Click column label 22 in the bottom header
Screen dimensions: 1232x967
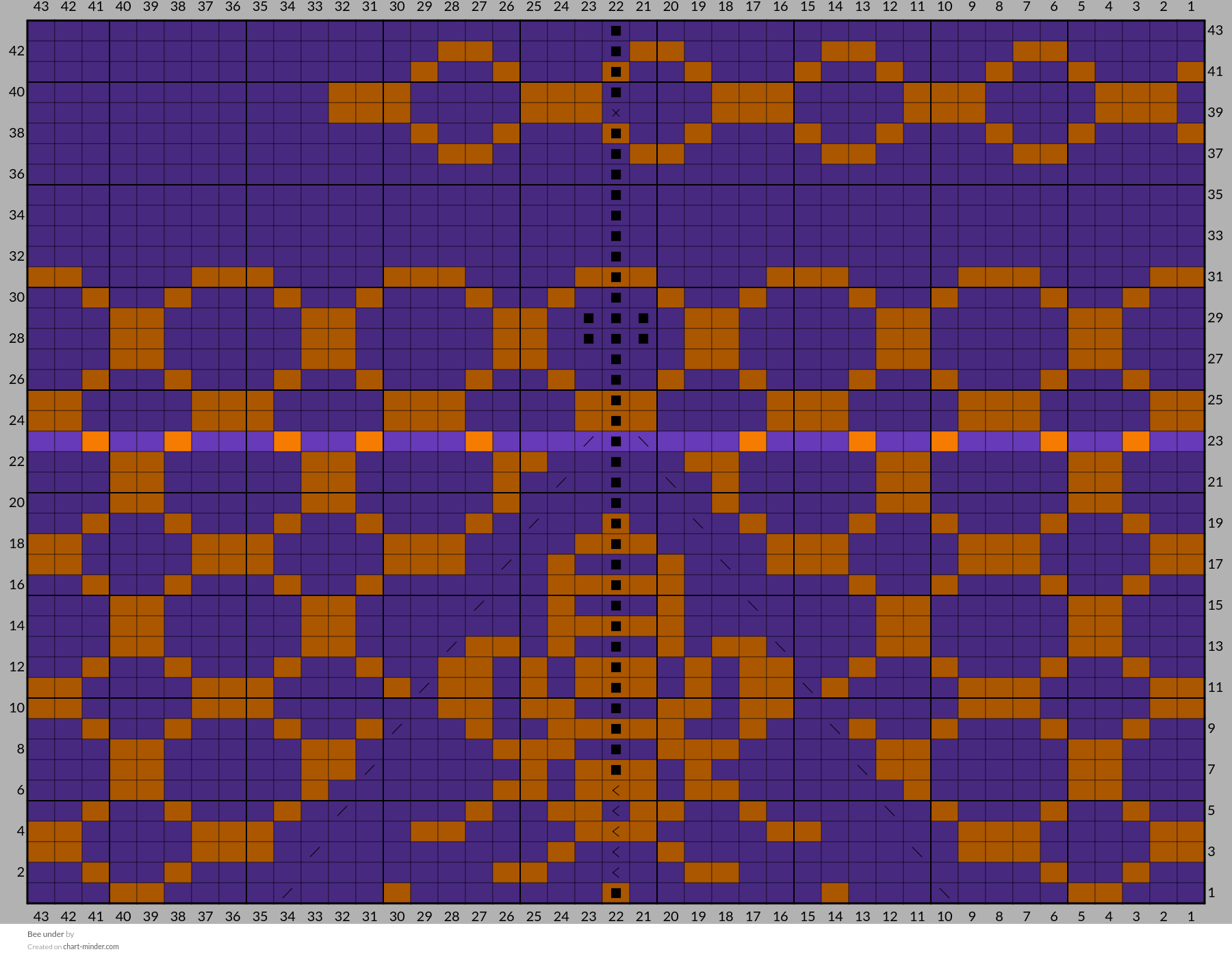(616, 916)
